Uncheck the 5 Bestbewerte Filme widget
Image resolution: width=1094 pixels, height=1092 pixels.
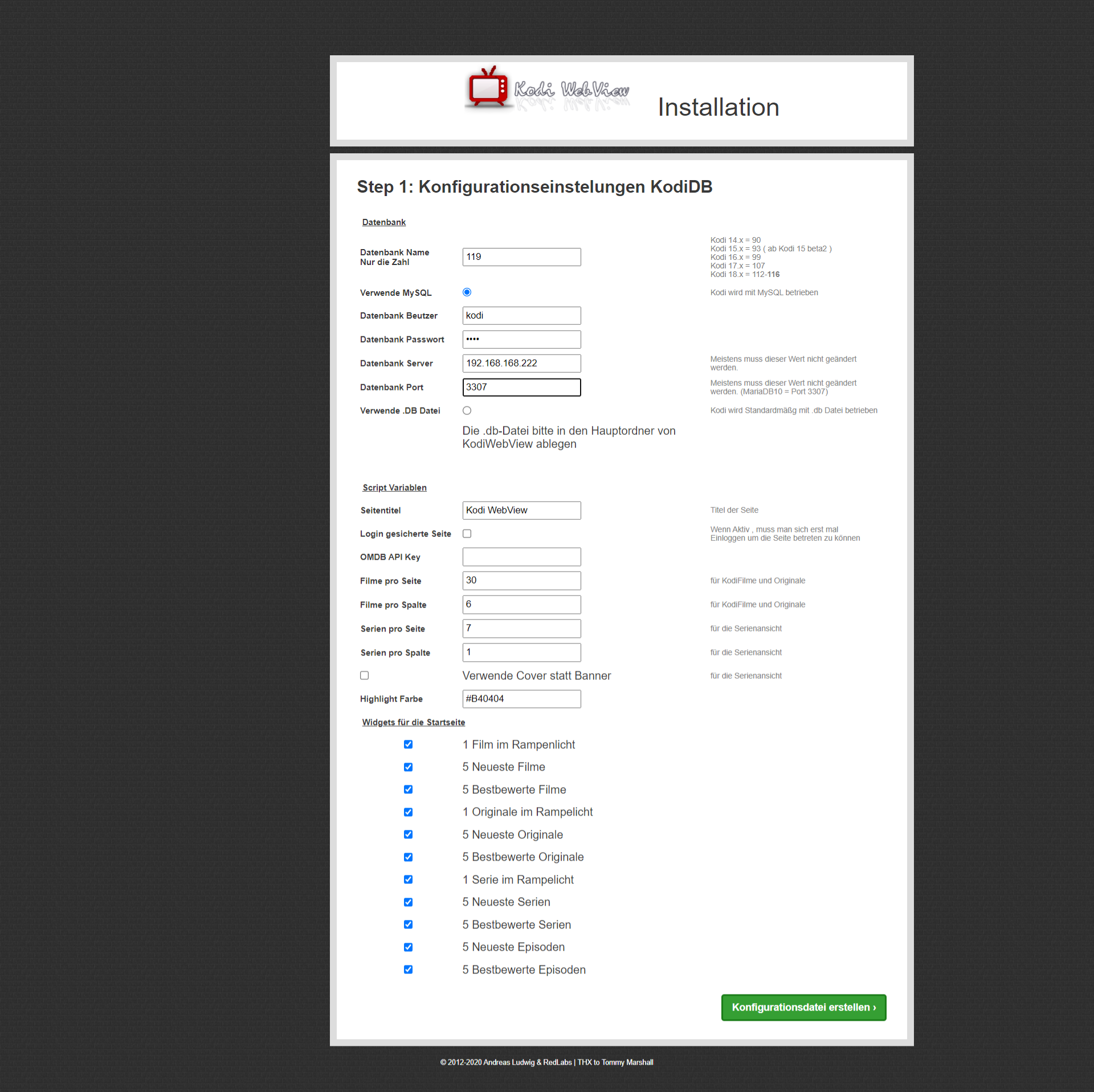[x=408, y=789]
